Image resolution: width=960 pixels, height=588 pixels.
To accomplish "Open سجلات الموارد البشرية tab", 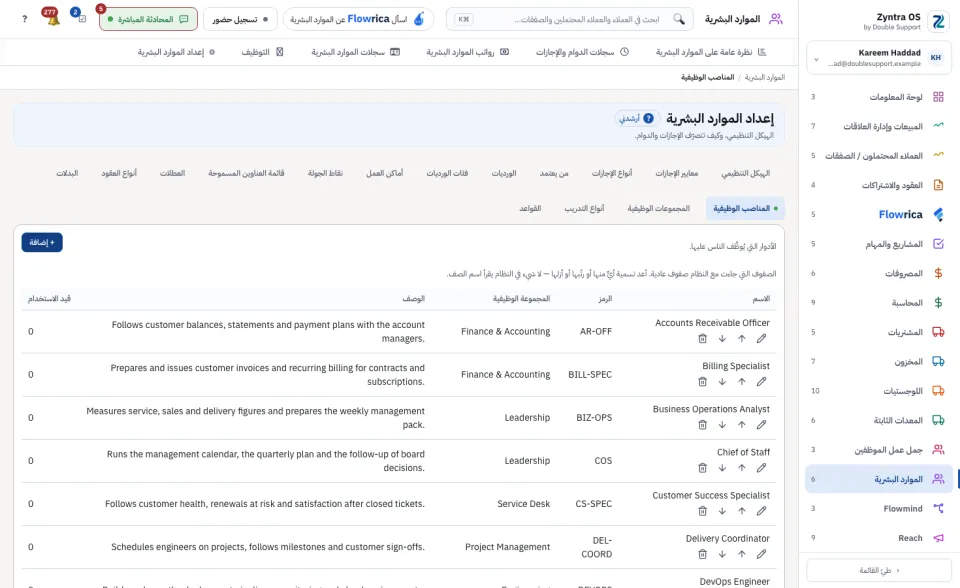I will click(x=355, y=52).
